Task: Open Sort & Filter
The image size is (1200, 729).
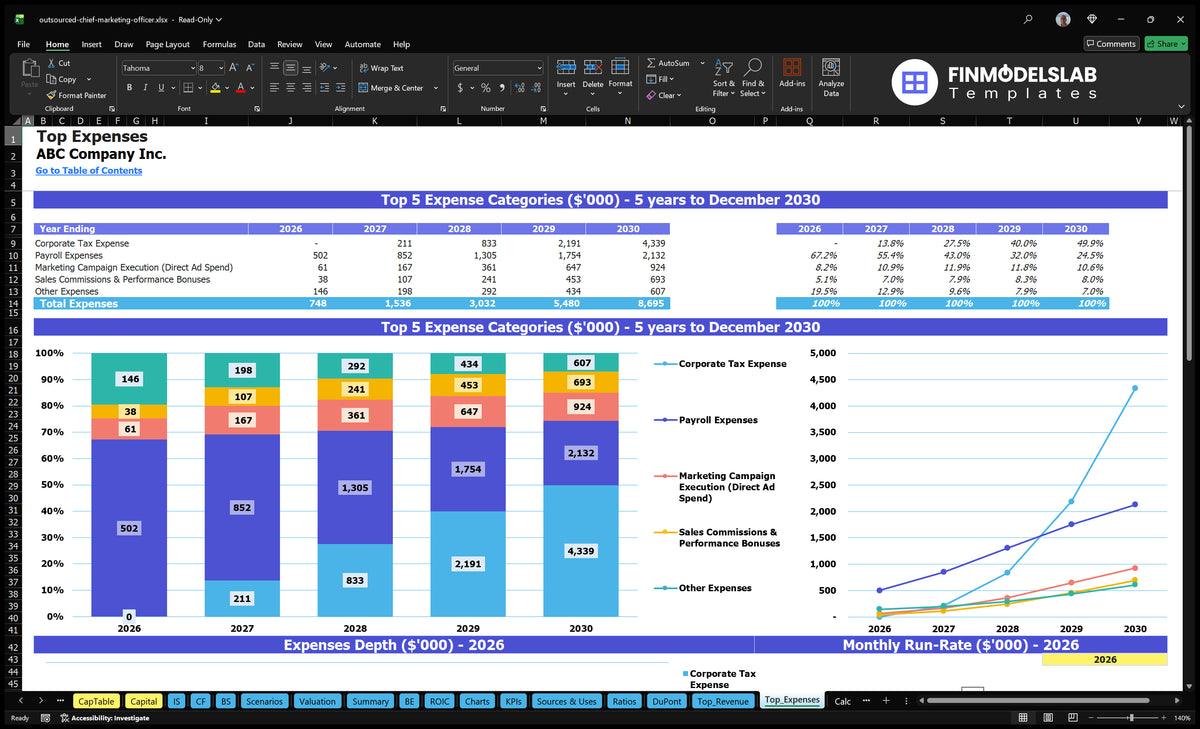Action: pos(724,78)
